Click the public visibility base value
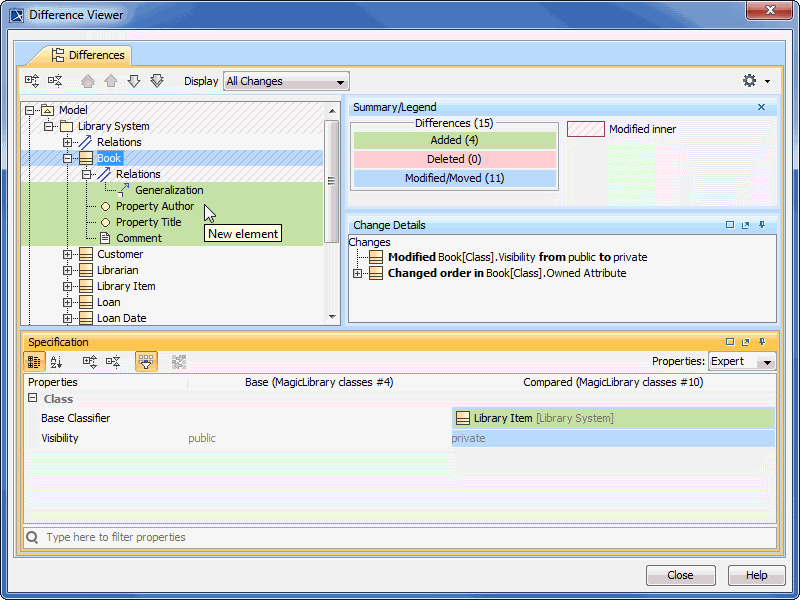Image resolution: width=800 pixels, height=600 pixels. (x=202, y=438)
